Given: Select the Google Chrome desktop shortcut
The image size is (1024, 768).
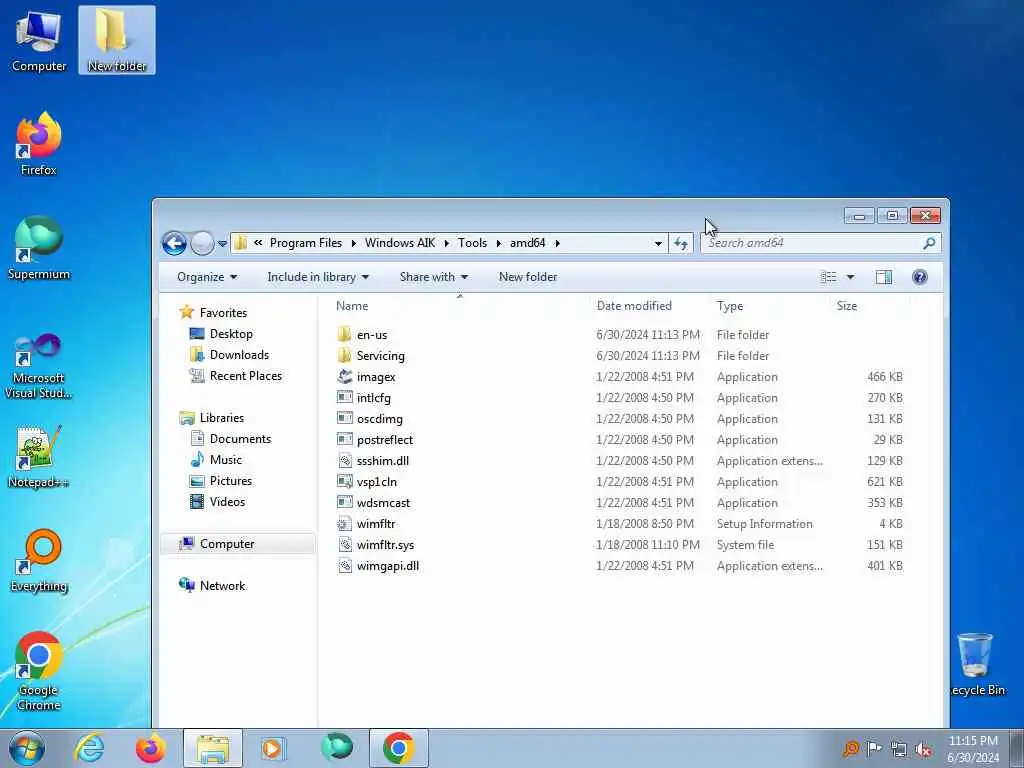Looking at the screenshot, I should [x=39, y=671].
